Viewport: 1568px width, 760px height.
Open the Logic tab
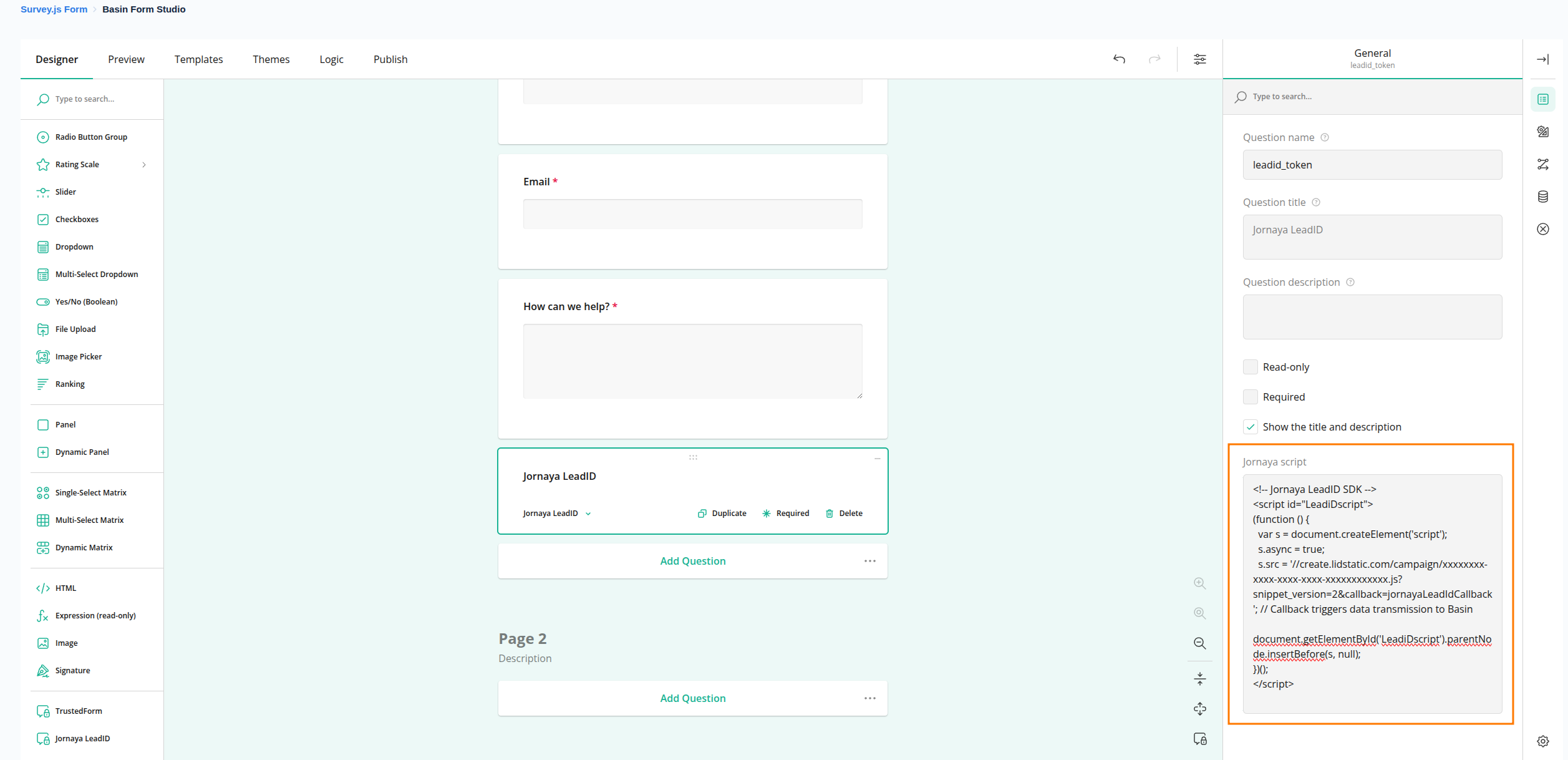coord(331,59)
